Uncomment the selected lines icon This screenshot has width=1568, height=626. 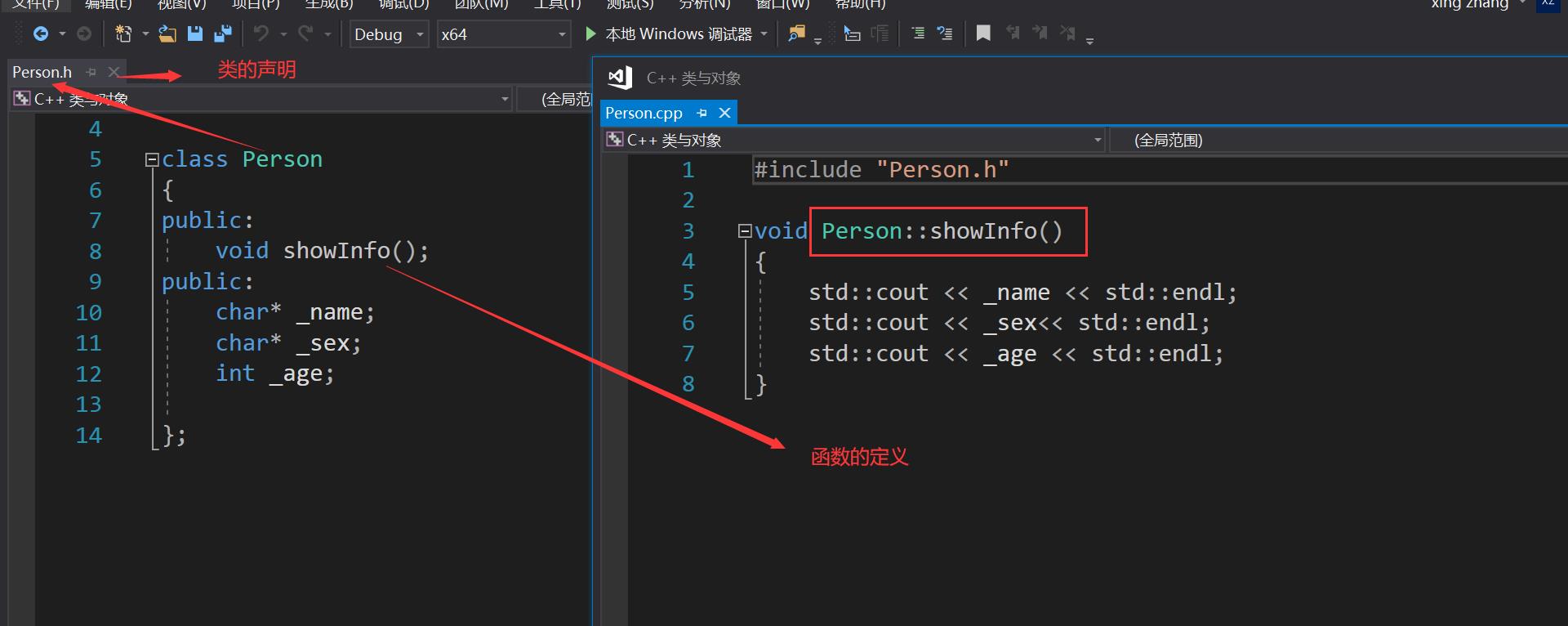944,34
